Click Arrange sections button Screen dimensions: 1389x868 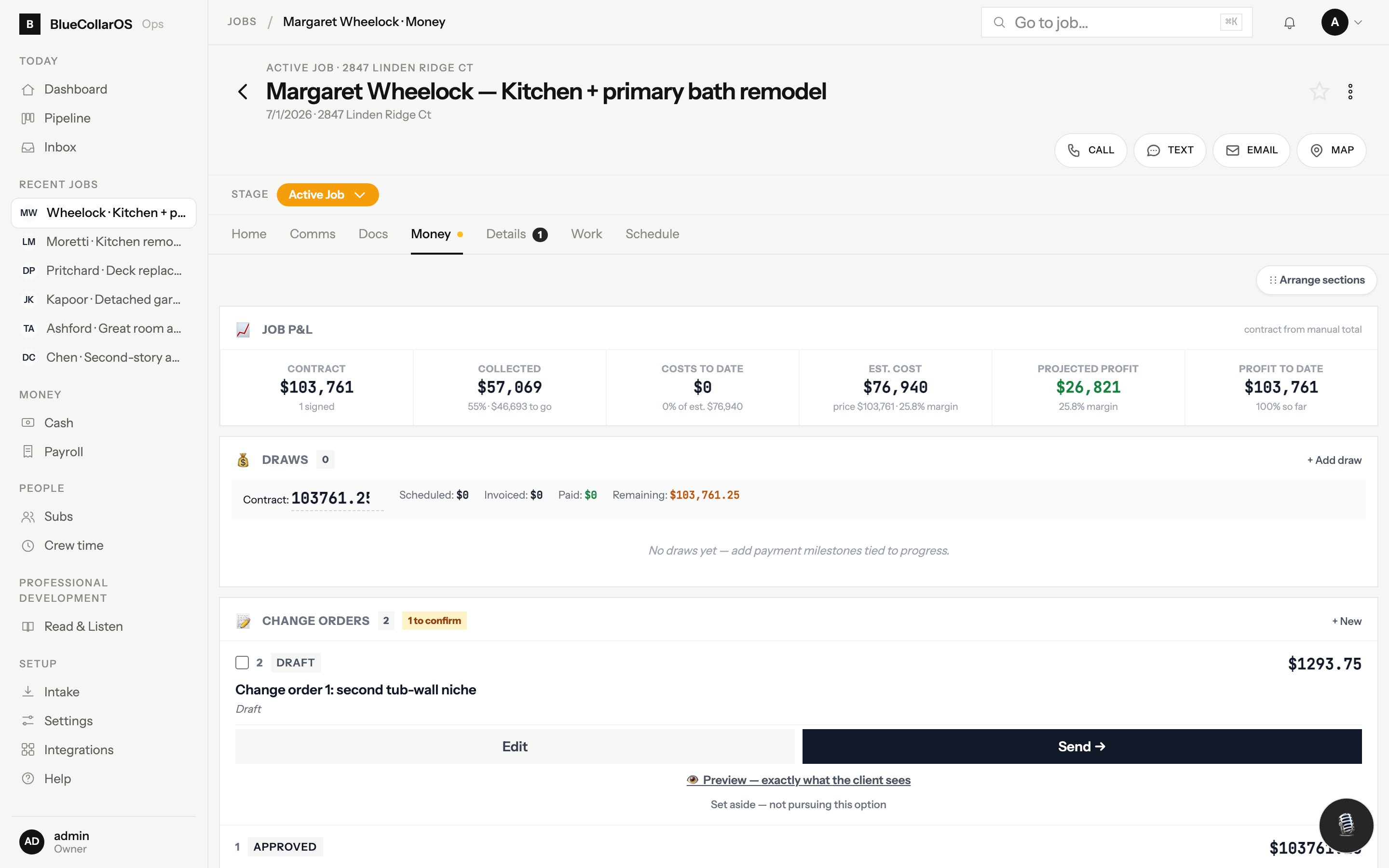point(1316,280)
